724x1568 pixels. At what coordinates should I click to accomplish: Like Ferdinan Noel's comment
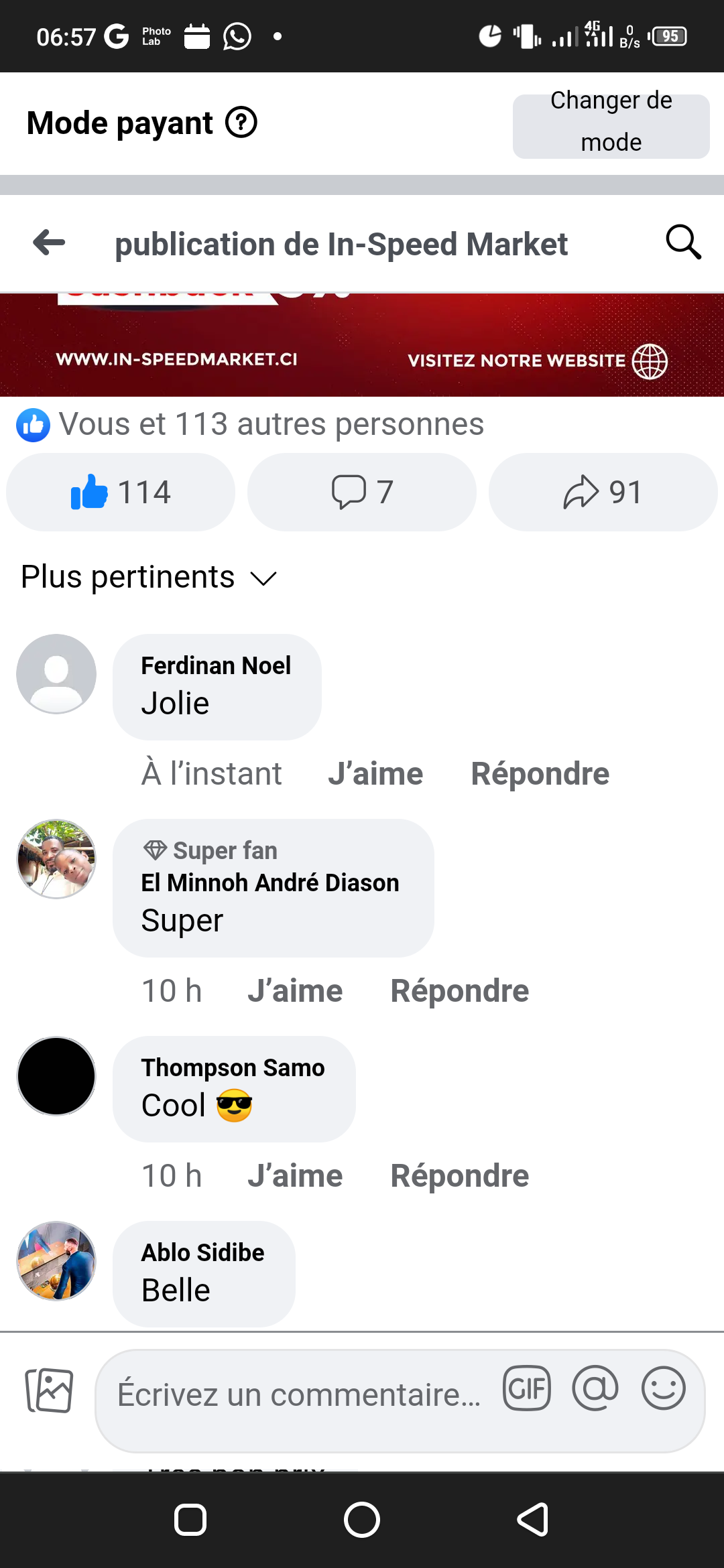pyautogui.click(x=375, y=774)
